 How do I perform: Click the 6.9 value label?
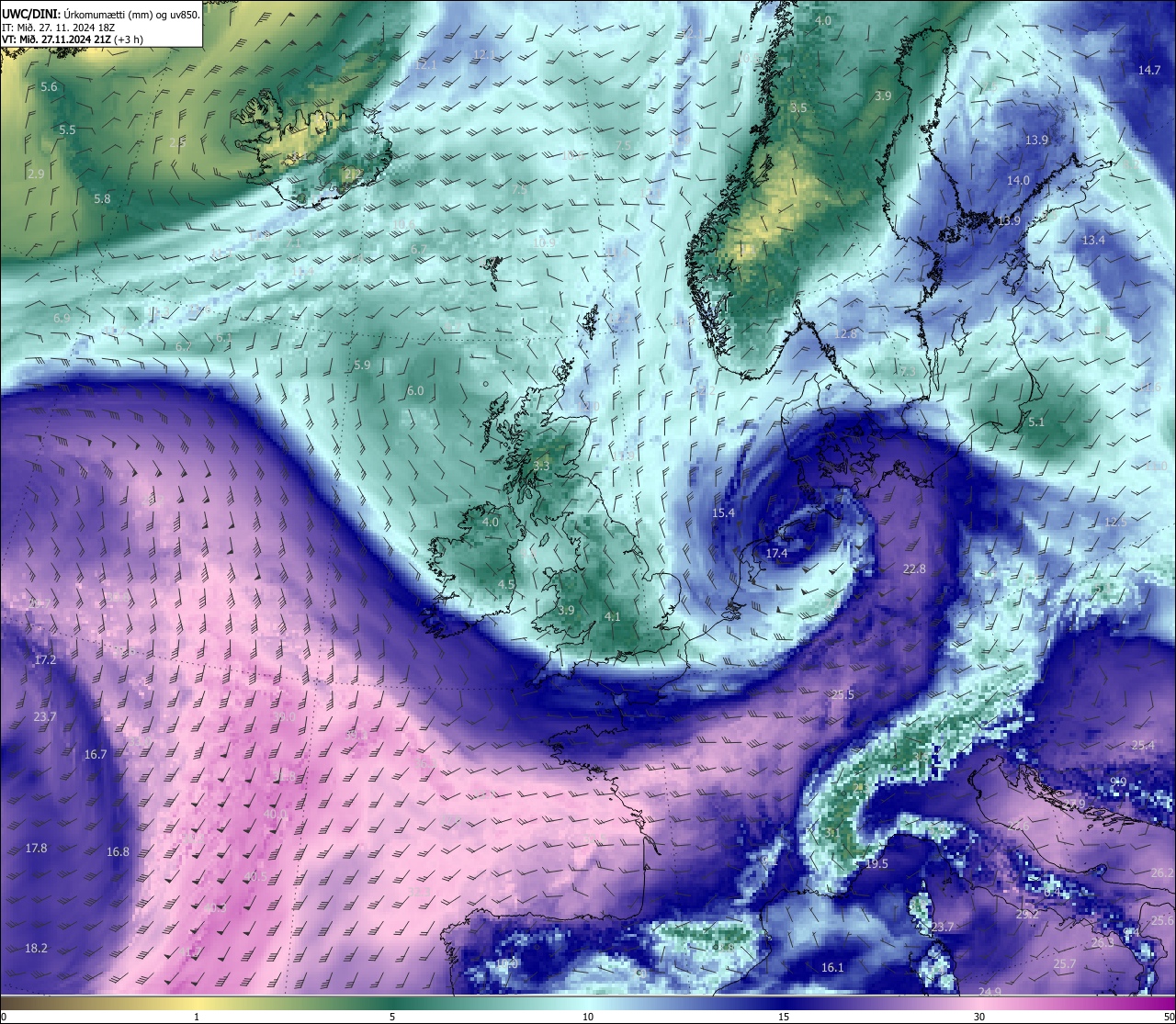(62, 319)
